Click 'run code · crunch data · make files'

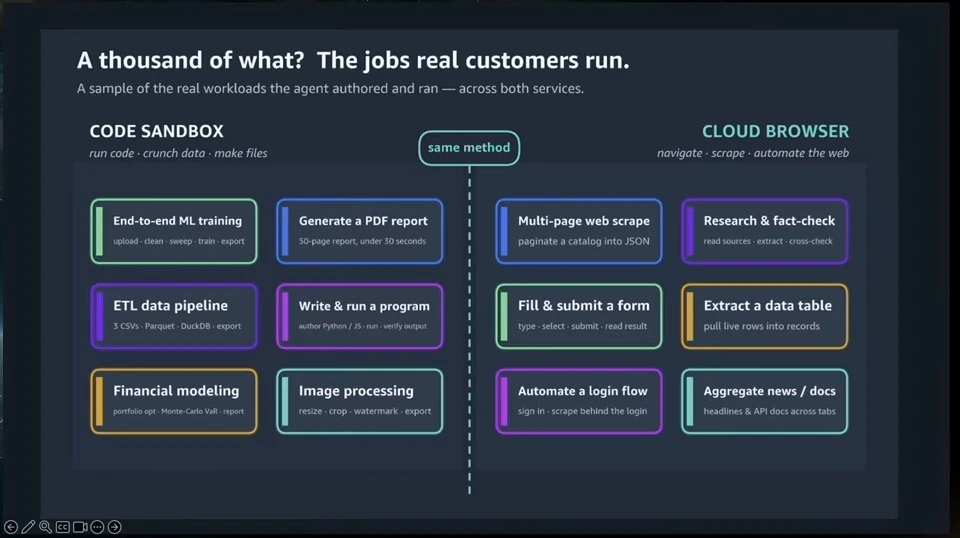coord(178,153)
